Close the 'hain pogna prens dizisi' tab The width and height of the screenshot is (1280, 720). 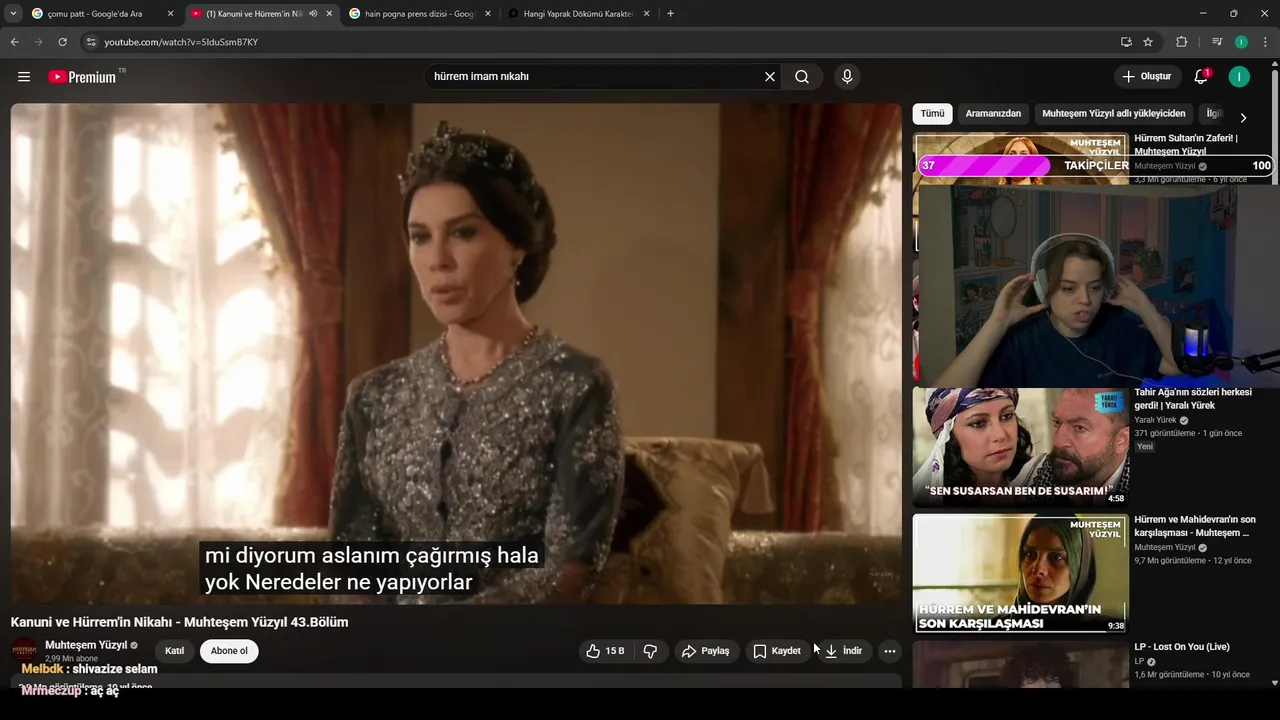pos(488,14)
